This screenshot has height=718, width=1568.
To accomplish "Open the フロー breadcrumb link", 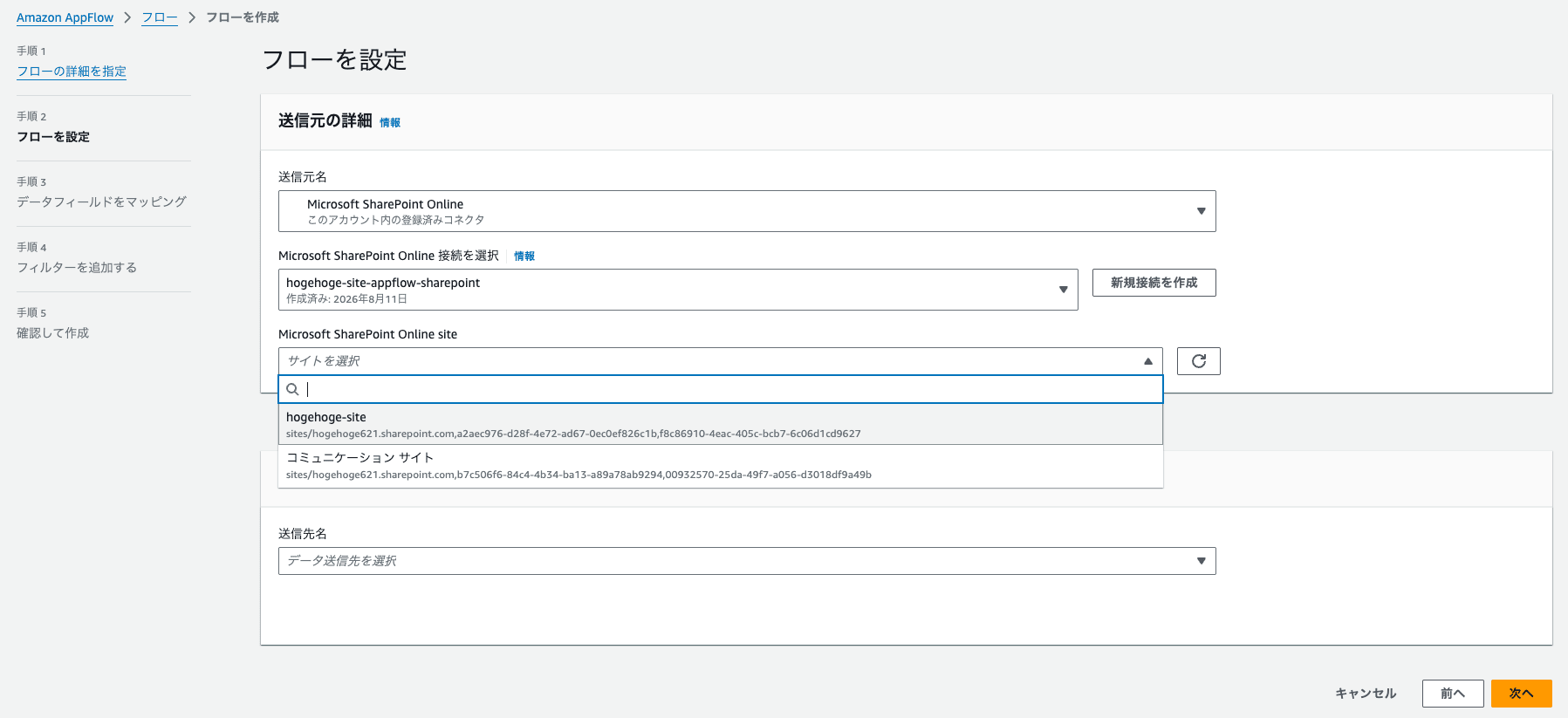I will point(160,17).
